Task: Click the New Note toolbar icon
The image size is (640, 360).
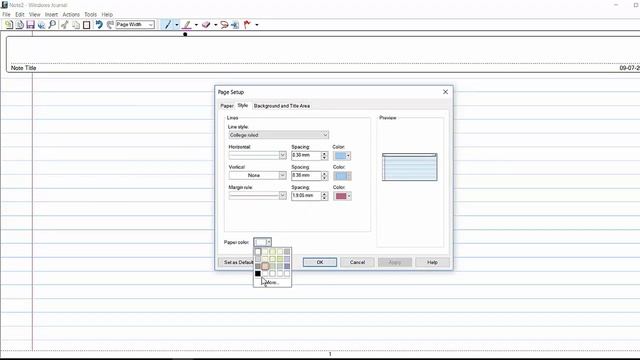Action: point(9,25)
